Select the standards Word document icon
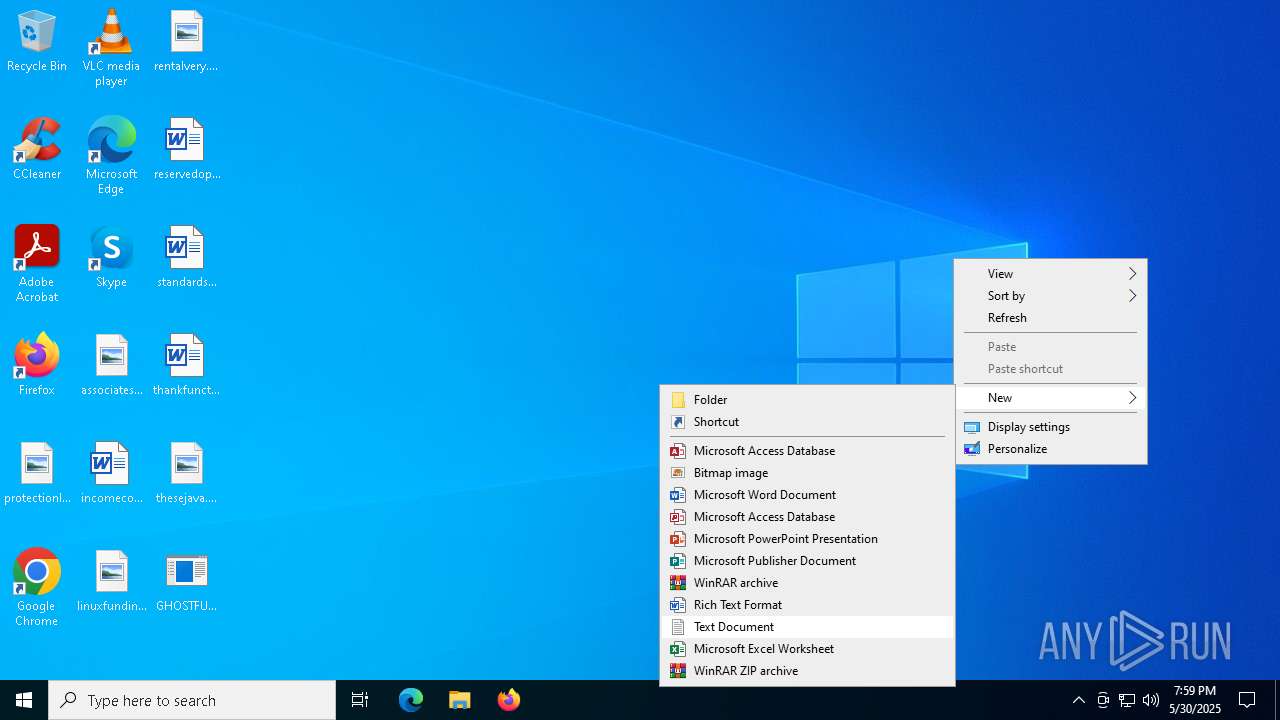Viewport: 1280px width, 720px height. tap(186, 258)
